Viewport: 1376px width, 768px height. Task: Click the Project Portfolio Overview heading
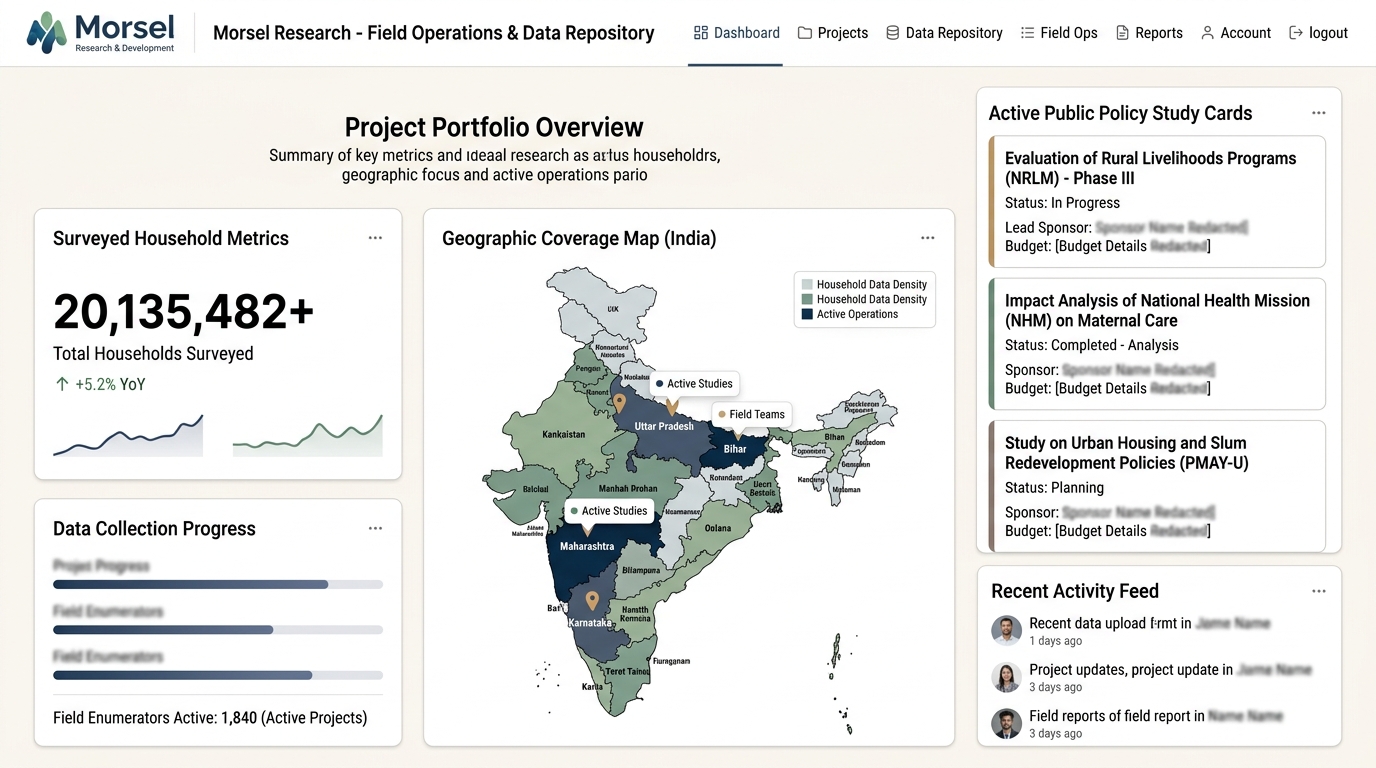[x=494, y=127]
